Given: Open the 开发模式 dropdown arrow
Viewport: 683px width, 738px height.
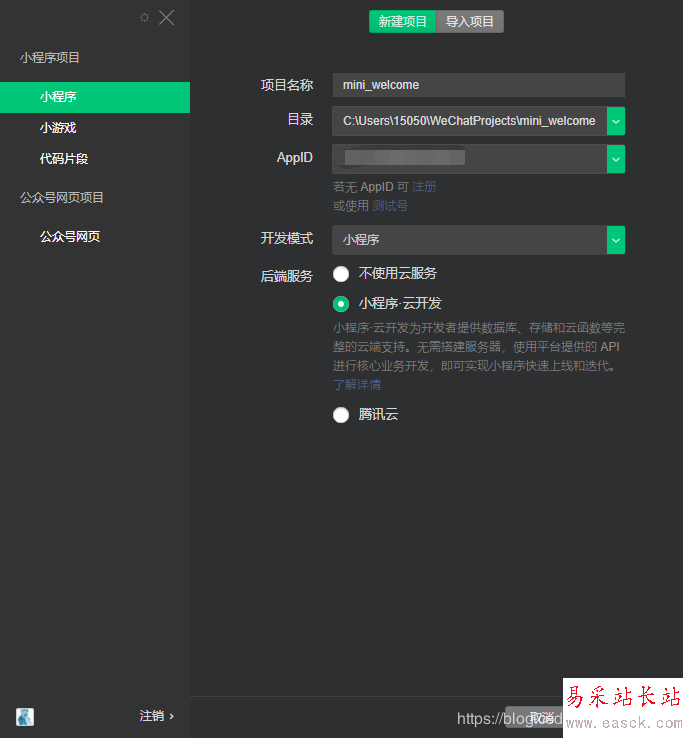Looking at the screenshot, I should (616, 240).
